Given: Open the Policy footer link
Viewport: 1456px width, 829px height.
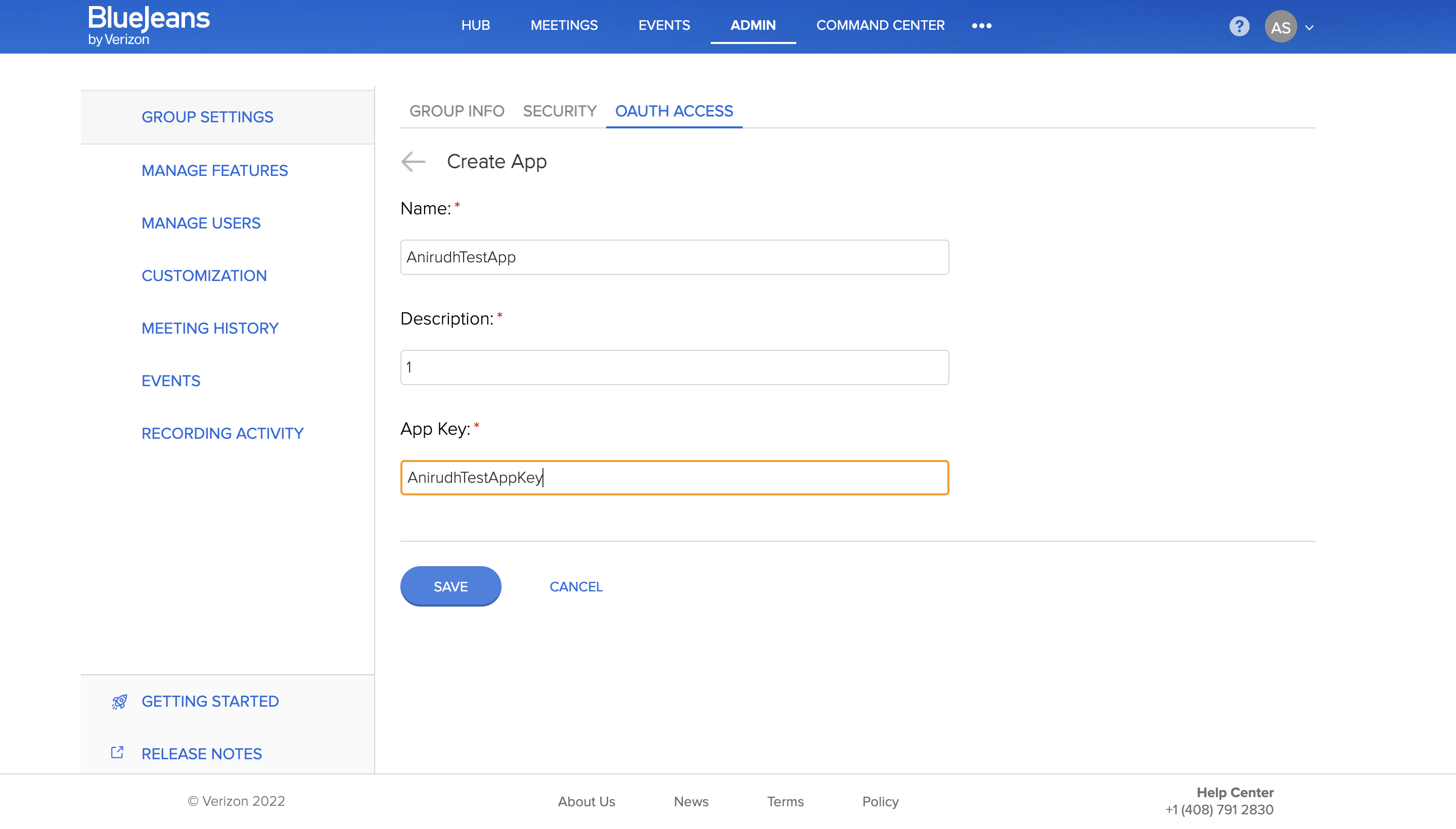Looking at the screenshot, I should [x=880, y=801].
